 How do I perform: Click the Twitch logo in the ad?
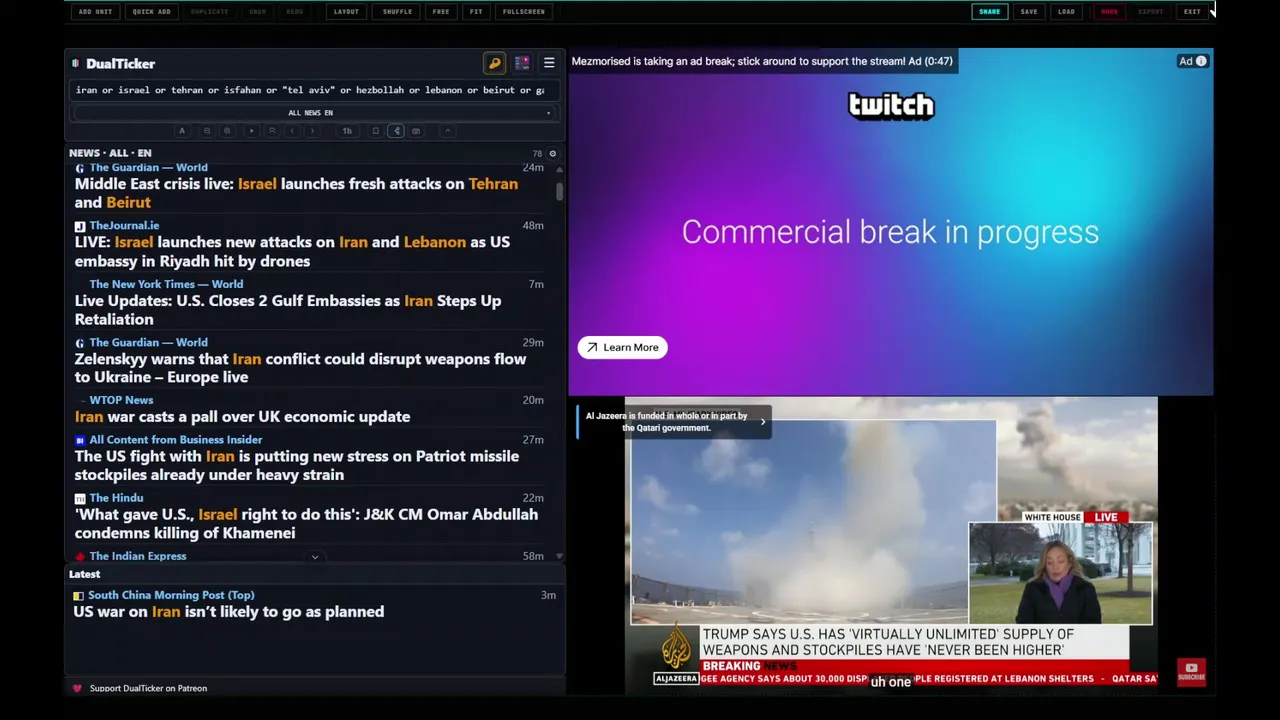pos(891,105)
